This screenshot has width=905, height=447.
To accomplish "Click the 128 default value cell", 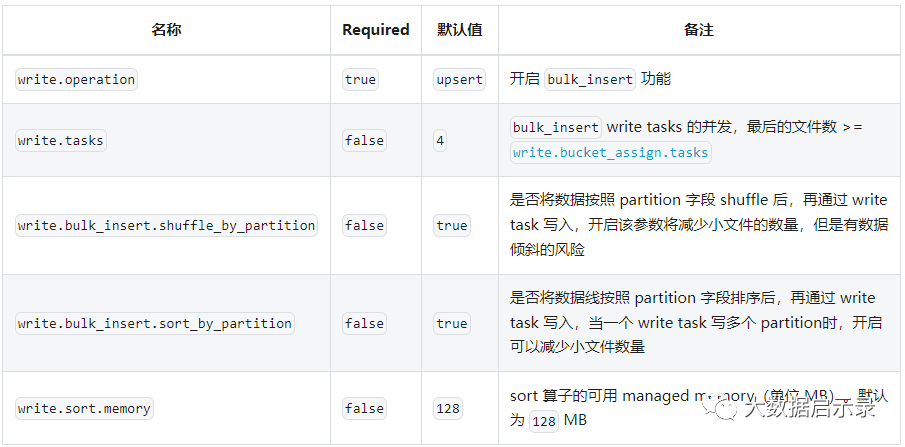I will click(x=448, y=408).
